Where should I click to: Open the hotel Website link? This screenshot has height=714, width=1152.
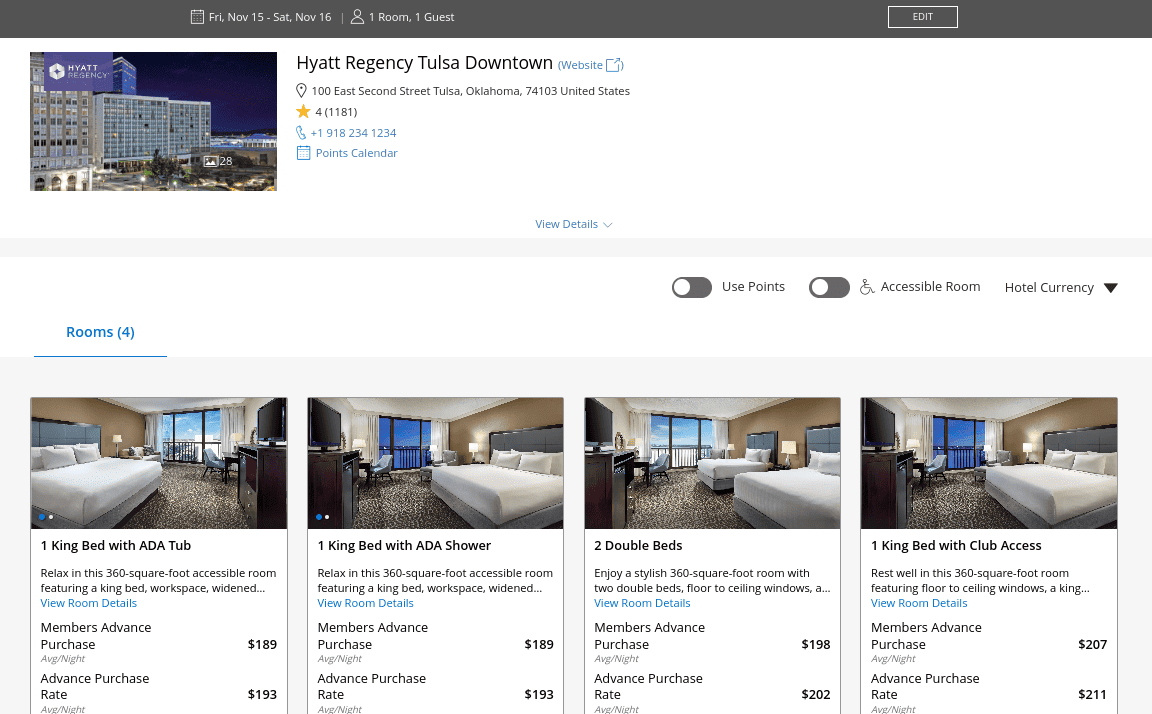(591, 65)
